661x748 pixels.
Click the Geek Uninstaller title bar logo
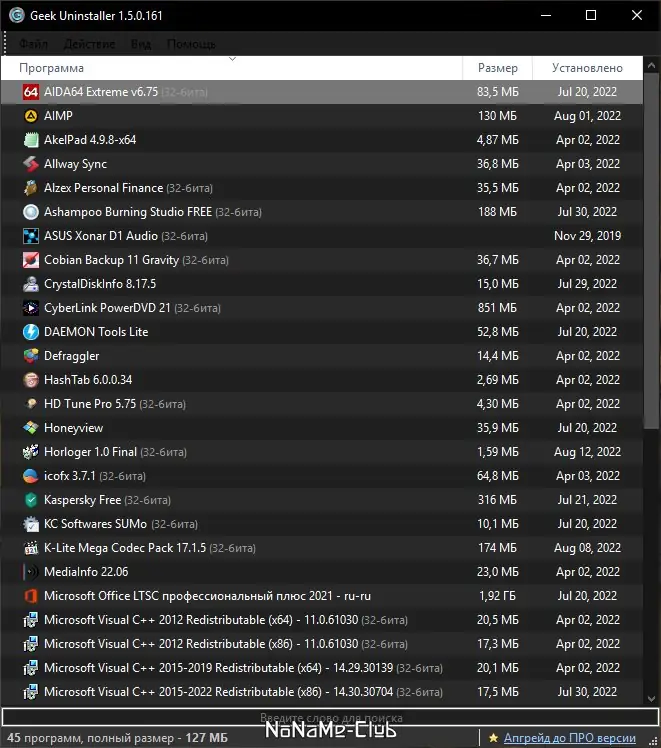click(x=17, y=15)
